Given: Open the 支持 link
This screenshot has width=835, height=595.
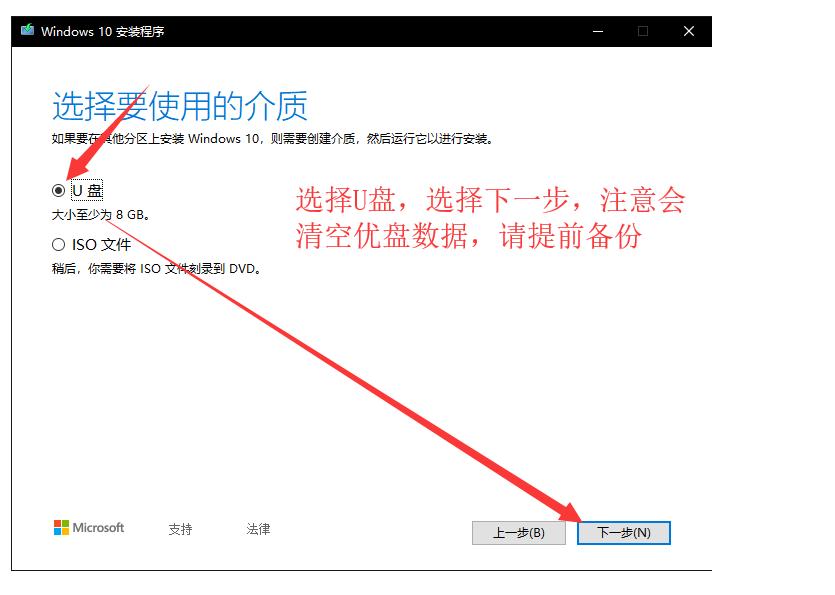Looking at the screenshot, I should (x=181, y=529).
